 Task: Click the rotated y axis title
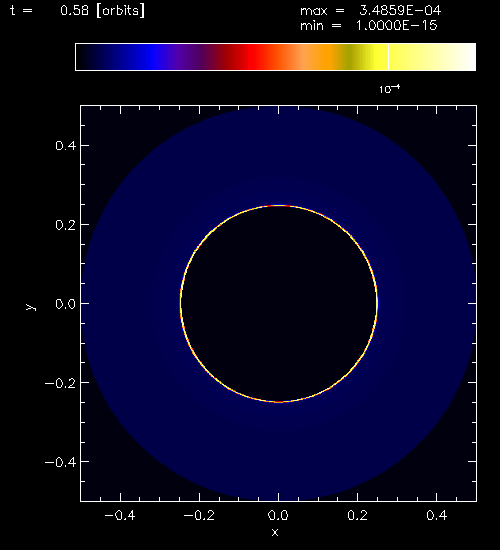point(31,307)
